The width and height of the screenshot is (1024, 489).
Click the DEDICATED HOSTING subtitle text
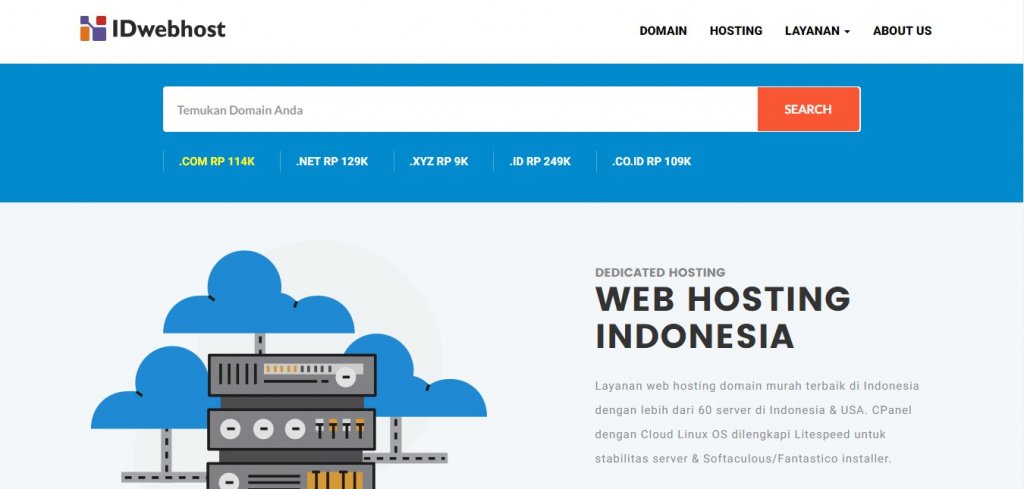(660, 272)
